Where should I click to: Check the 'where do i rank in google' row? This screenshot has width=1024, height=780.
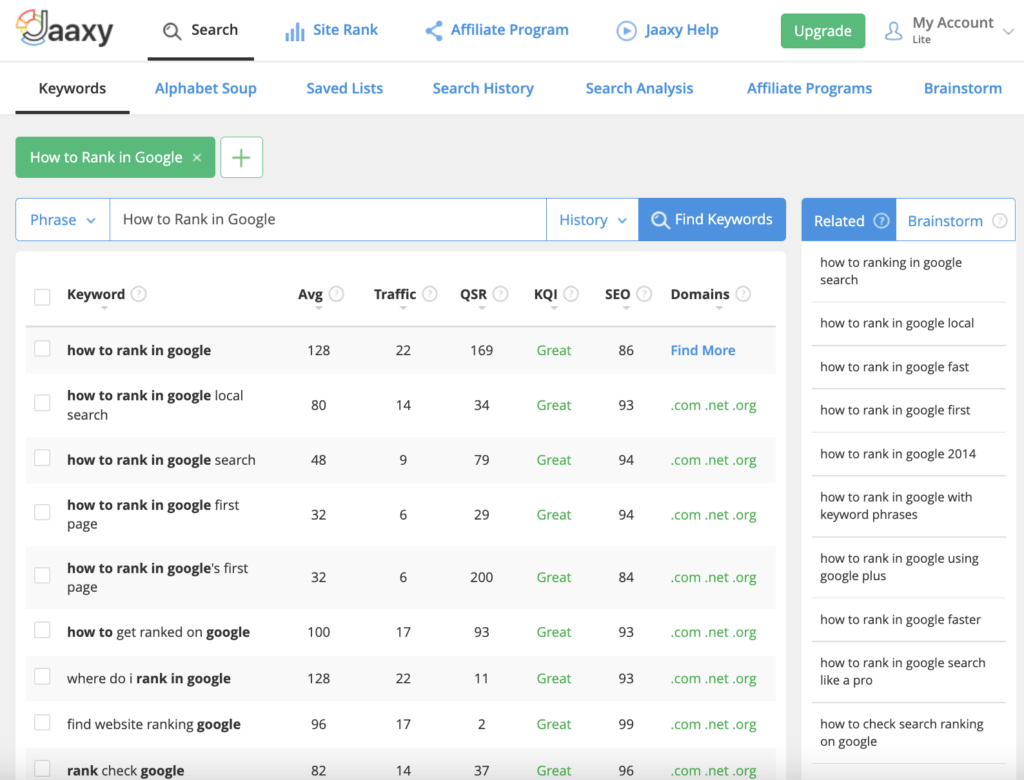(x=42, y=676)
